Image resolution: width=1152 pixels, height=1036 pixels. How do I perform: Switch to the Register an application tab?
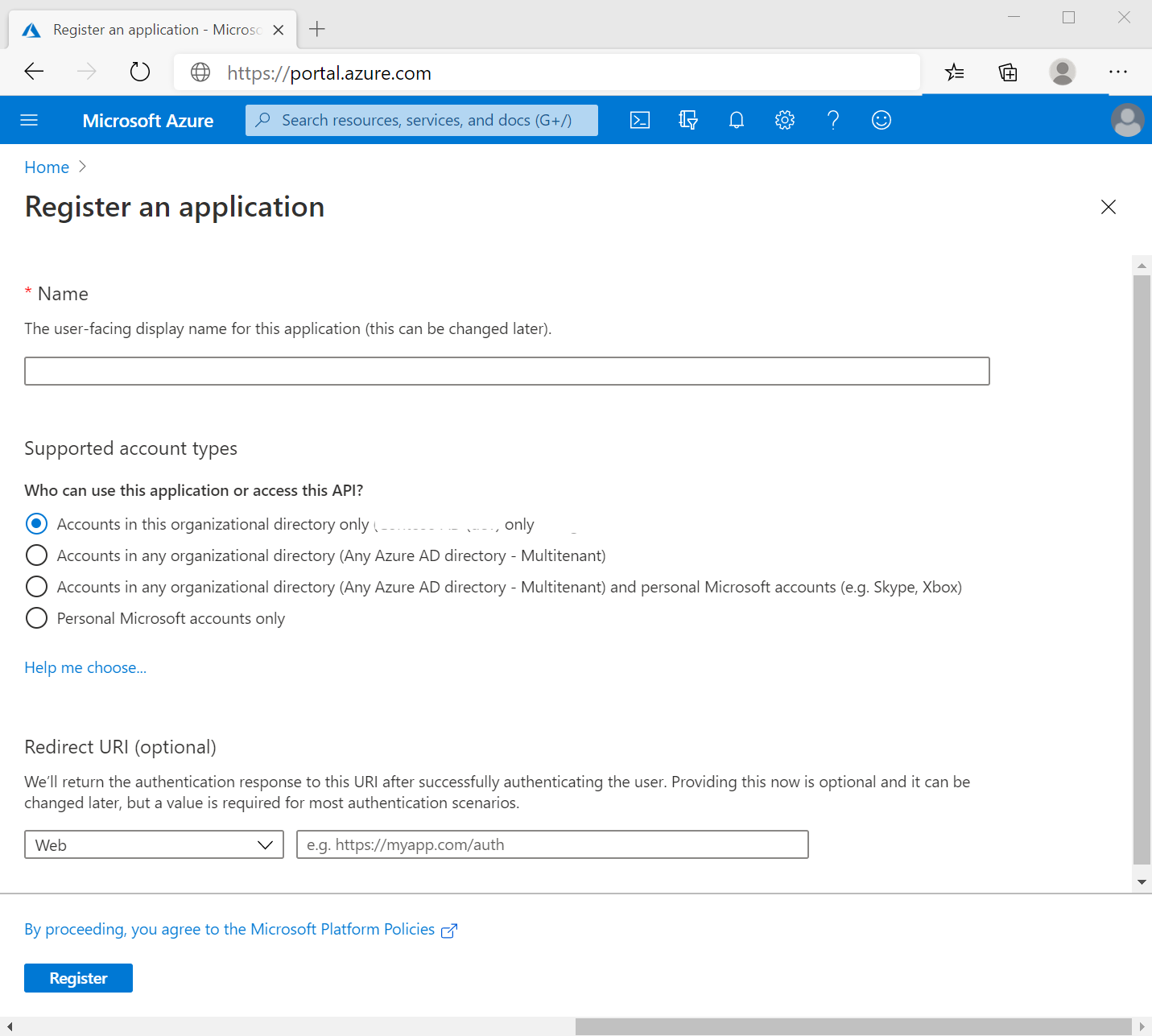[x=153, y=29]
